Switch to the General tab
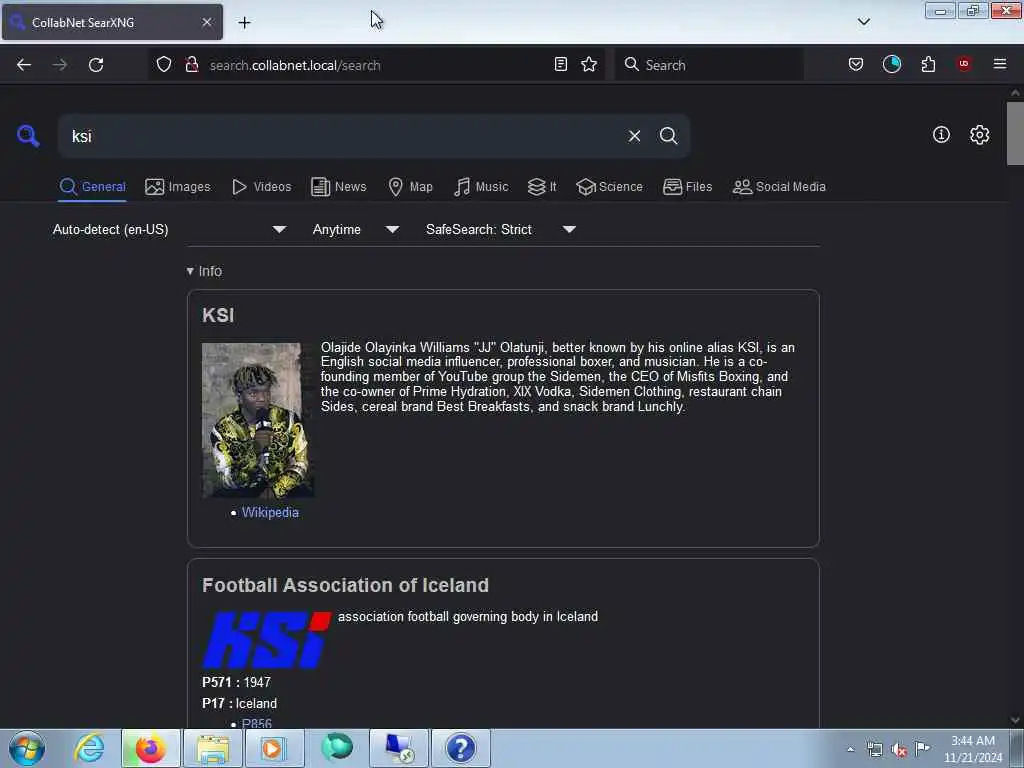Image resolution: width=1024 pixels, height=768 pixels. [92, 187]
